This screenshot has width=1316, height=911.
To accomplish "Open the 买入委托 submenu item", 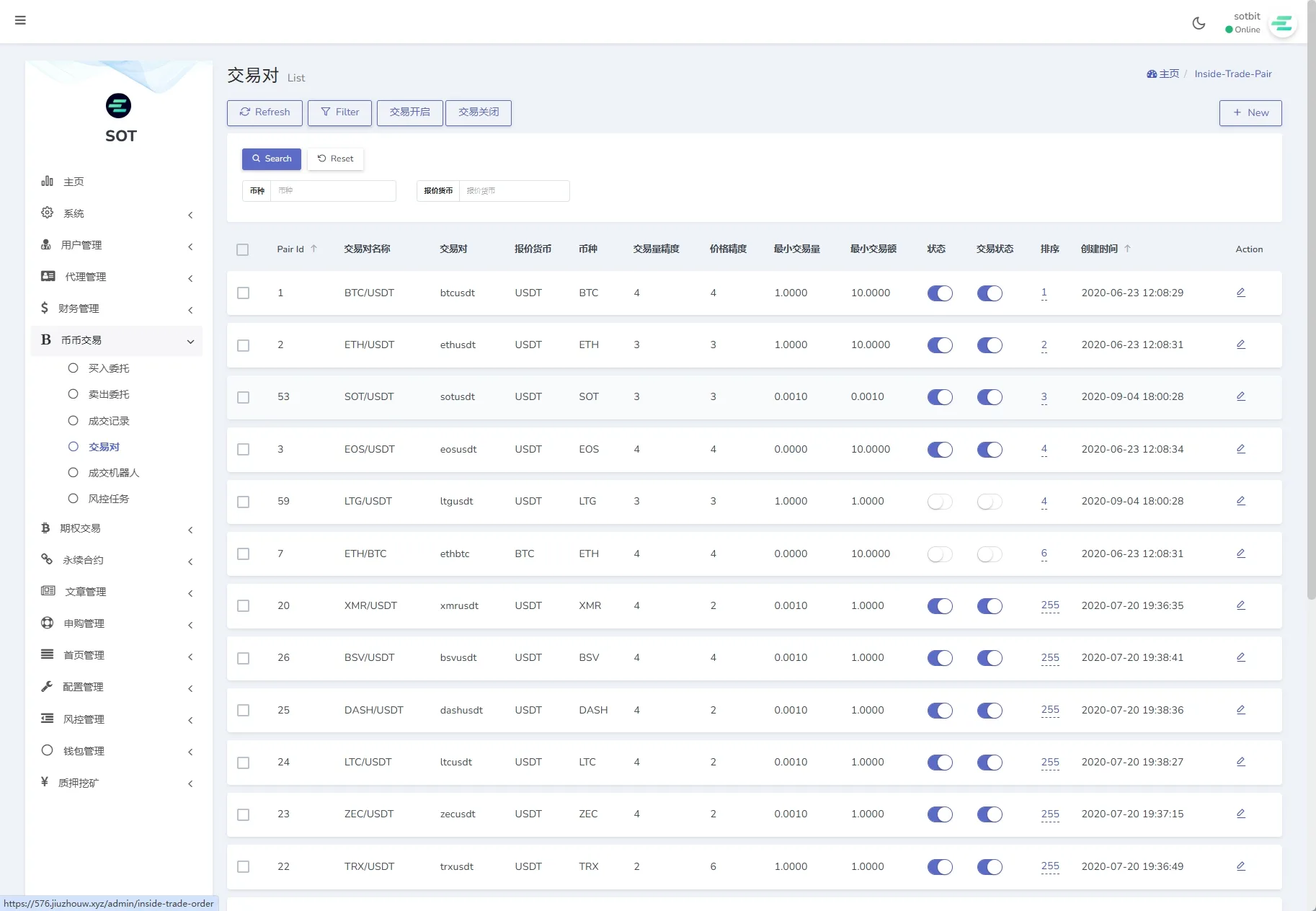I will [x=109, y=368].
